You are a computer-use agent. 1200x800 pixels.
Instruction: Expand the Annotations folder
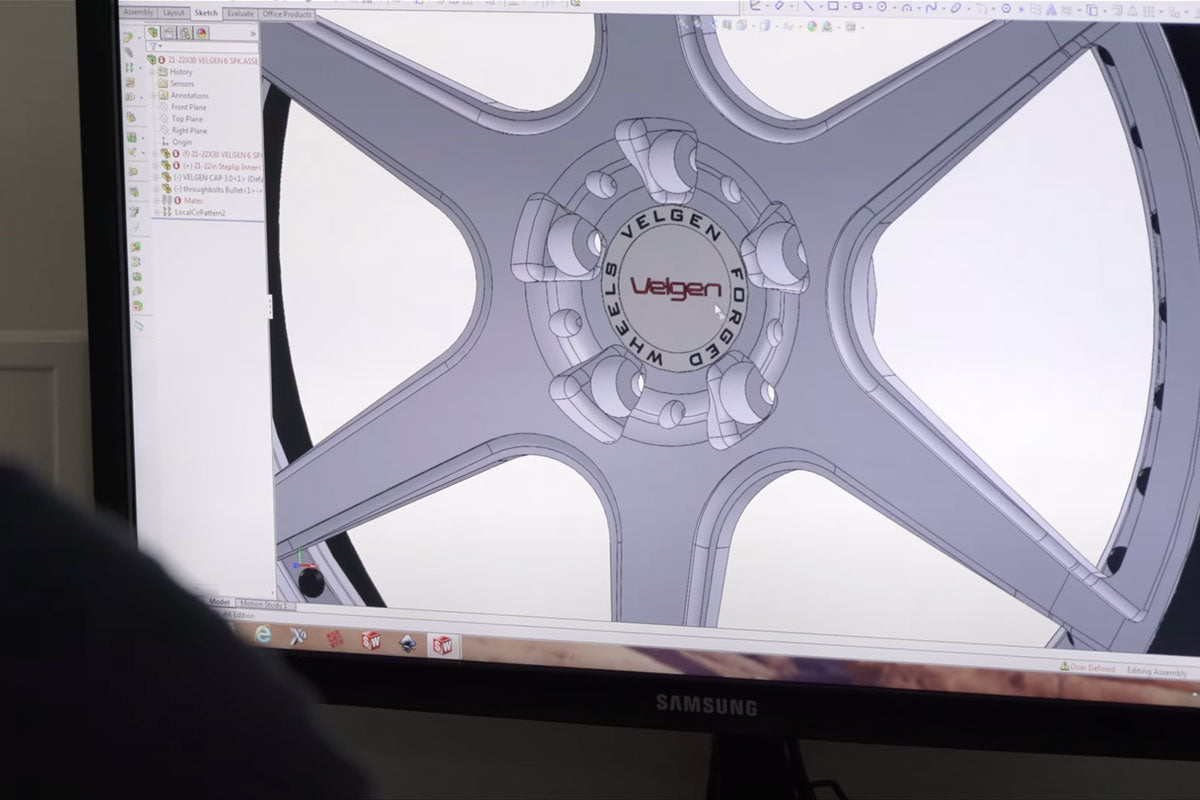coord(154,96)
